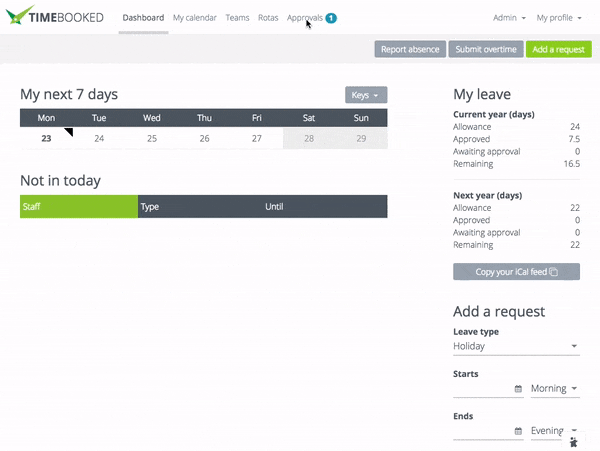Screen dimensions: 600x451
Task: Go to My calendar tab
Action: (193, 18)
